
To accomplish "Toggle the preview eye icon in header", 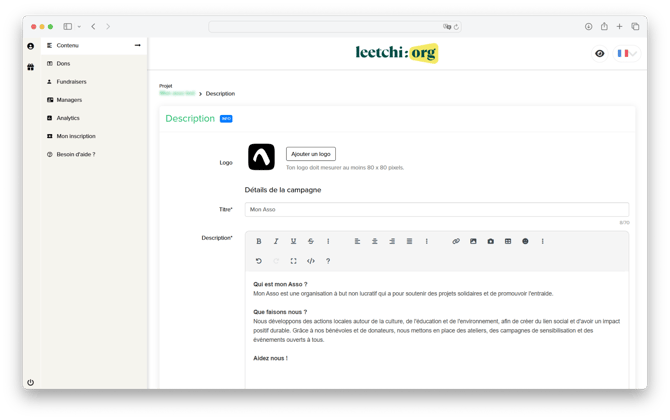I will coord(599,53).
